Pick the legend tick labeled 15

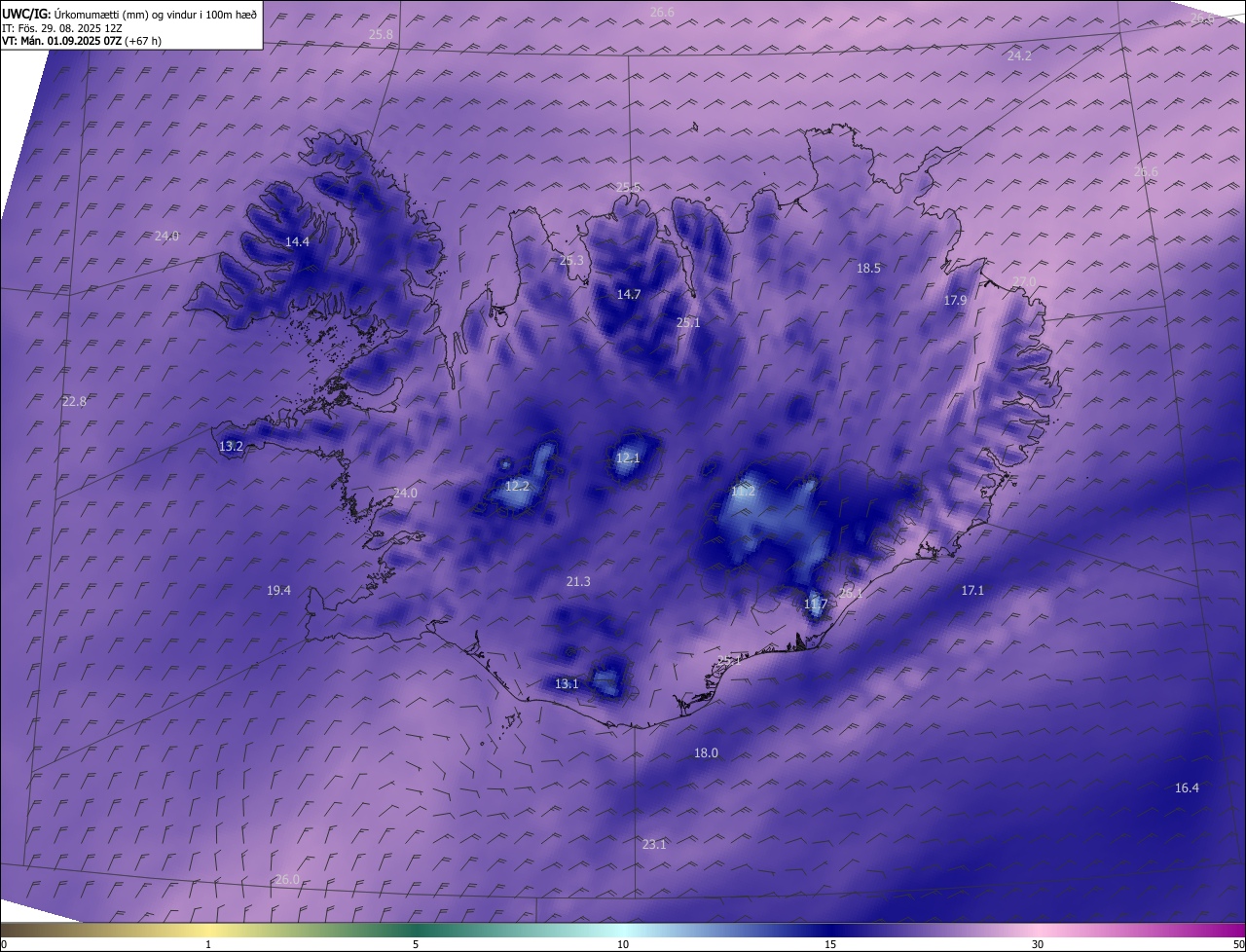pos(830,944)
